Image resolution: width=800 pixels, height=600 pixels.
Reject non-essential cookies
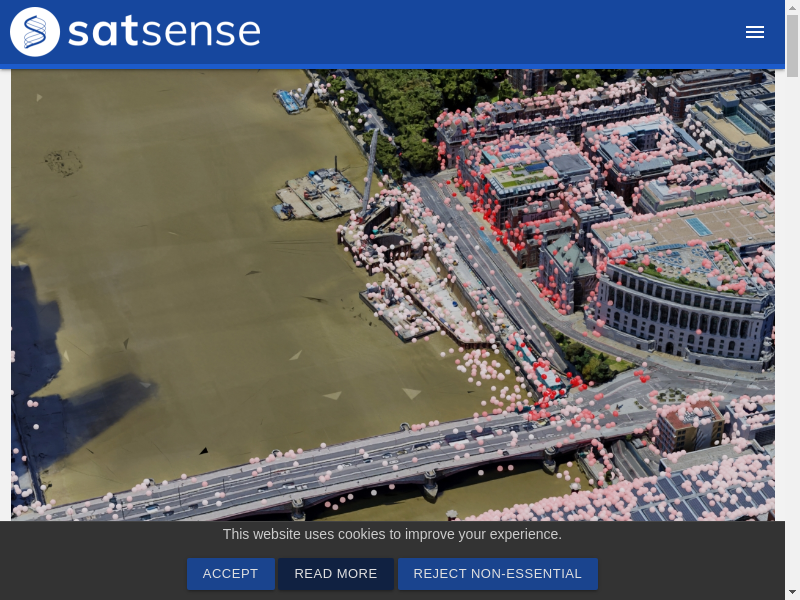[x=497, y=574]
